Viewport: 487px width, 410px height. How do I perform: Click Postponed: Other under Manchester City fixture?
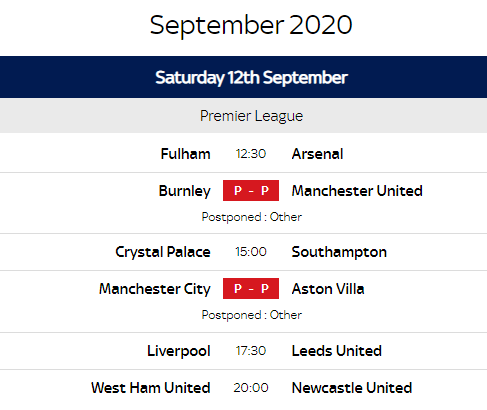click(x=252, y=315)
